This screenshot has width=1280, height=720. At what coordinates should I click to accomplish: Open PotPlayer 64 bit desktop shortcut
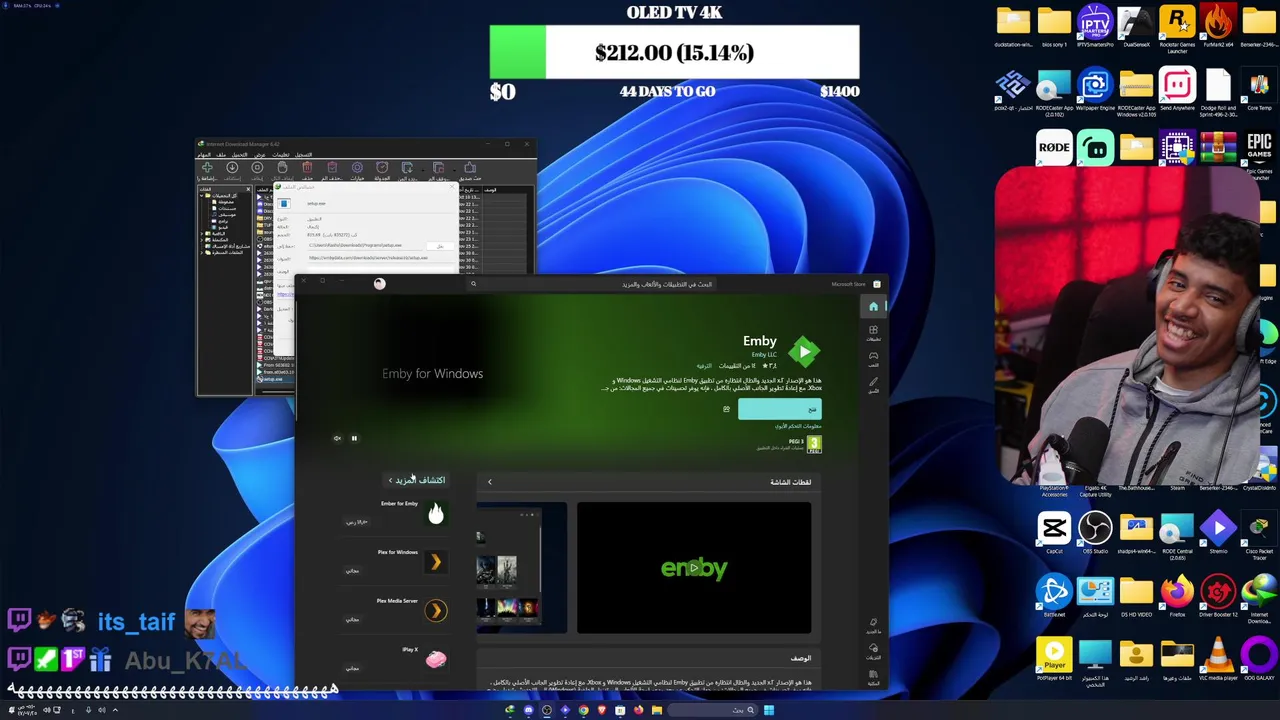click(1054, 659)
